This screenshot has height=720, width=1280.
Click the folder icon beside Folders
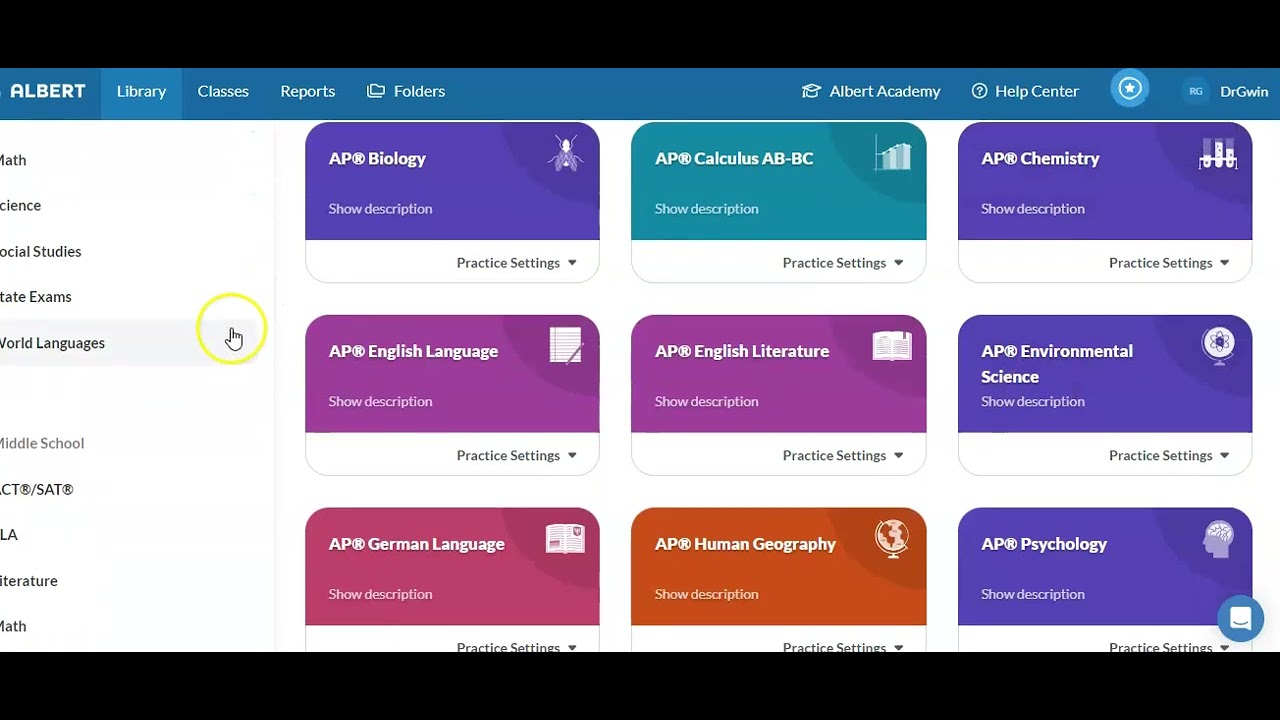point(376,91)
